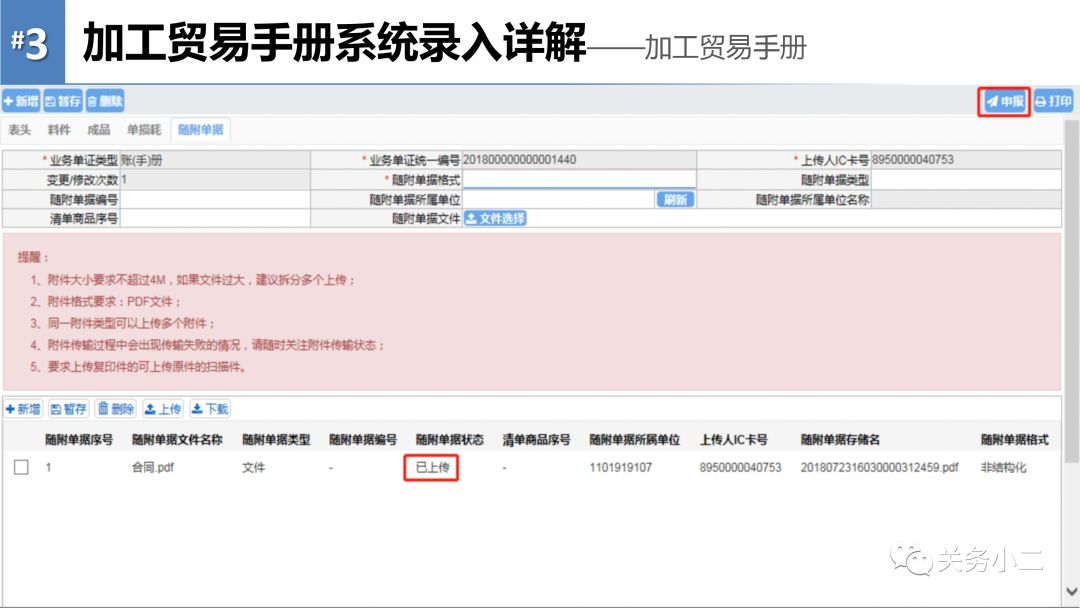Click the top toolbar 暂存 save button
The image size is (1080, 608).
click(63, 101)
